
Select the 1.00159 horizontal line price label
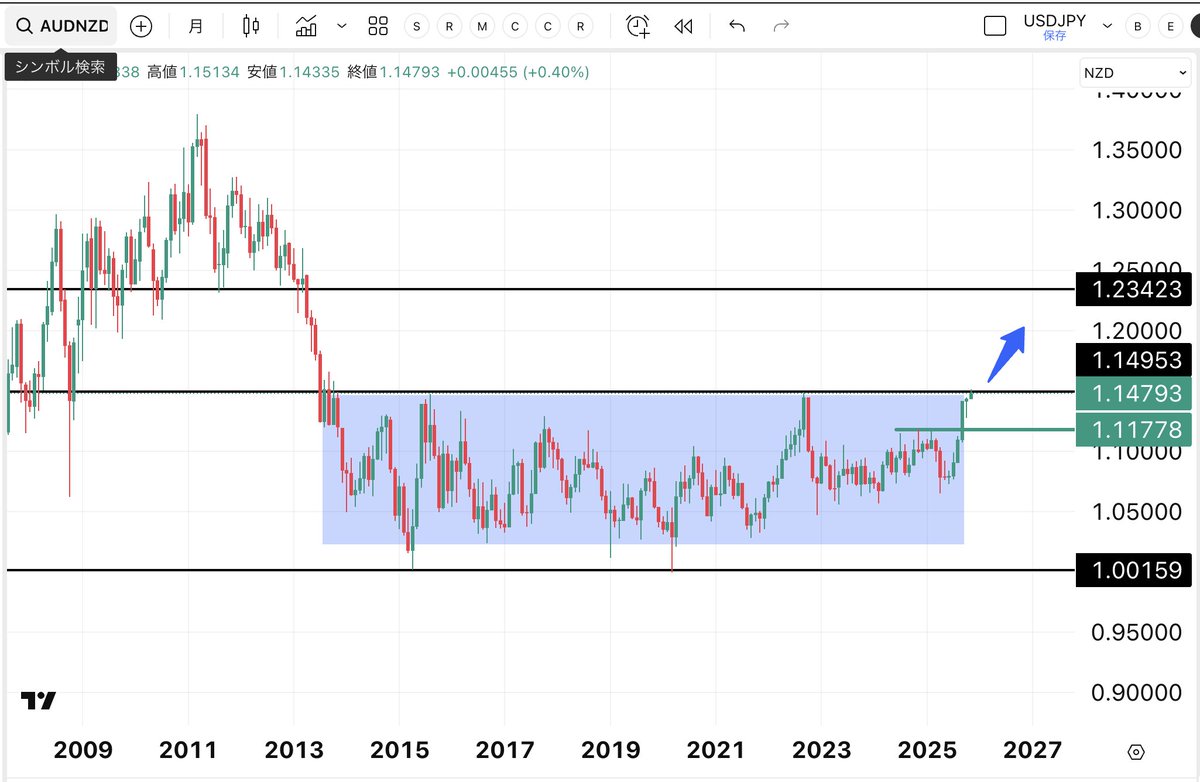pos(1134,570)
